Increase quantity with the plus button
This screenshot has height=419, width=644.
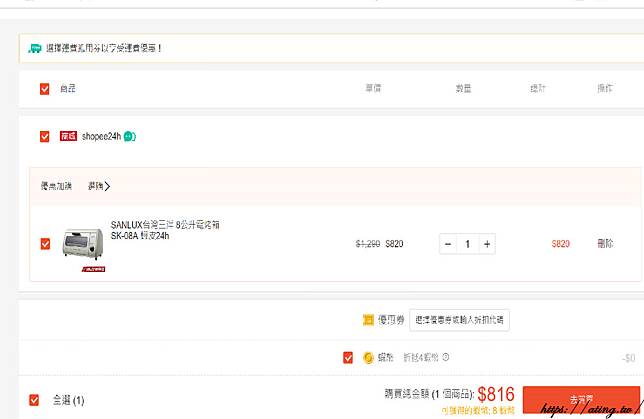coord(487,244)
